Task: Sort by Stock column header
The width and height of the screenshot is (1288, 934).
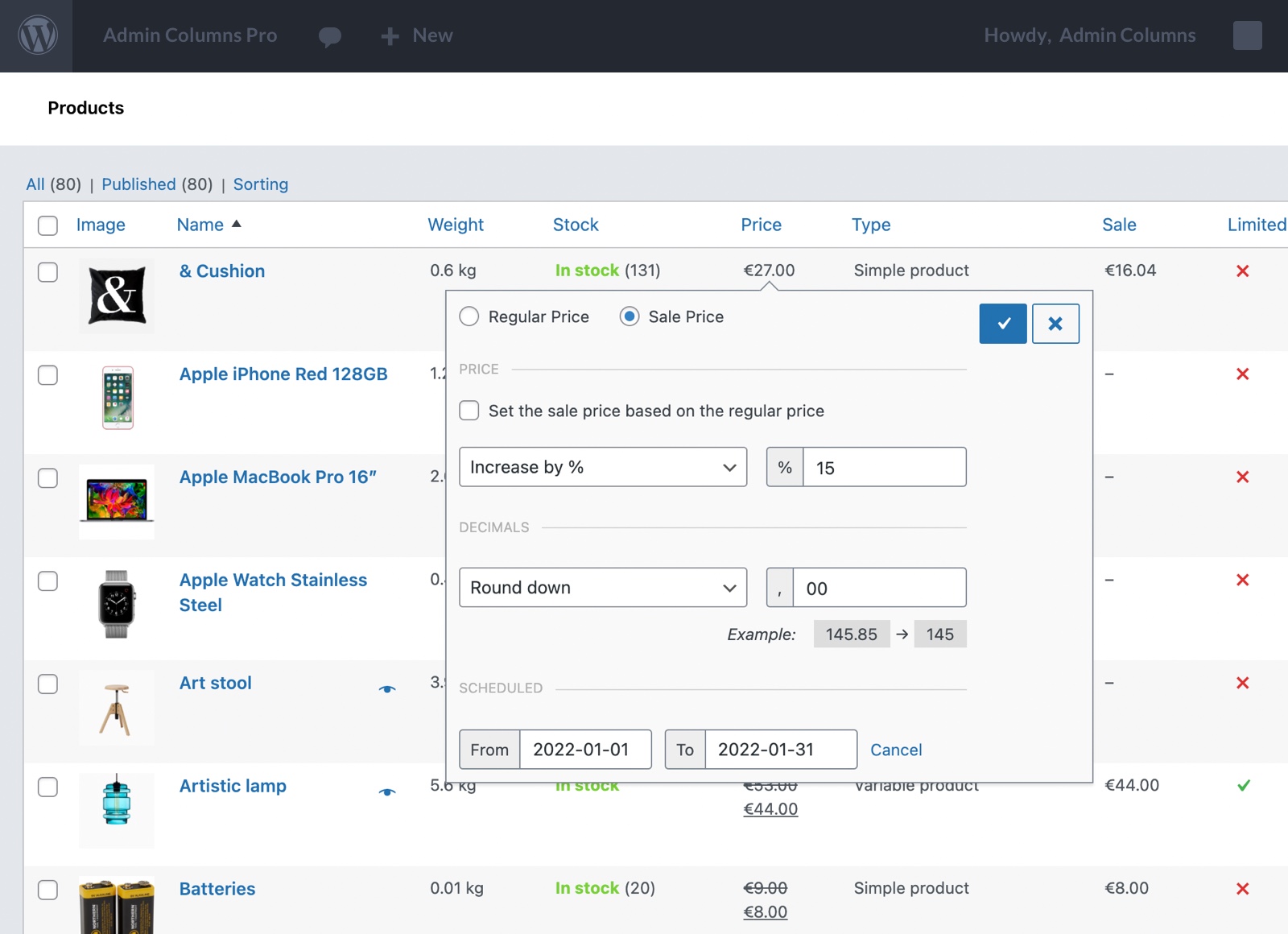Action: 576,225
